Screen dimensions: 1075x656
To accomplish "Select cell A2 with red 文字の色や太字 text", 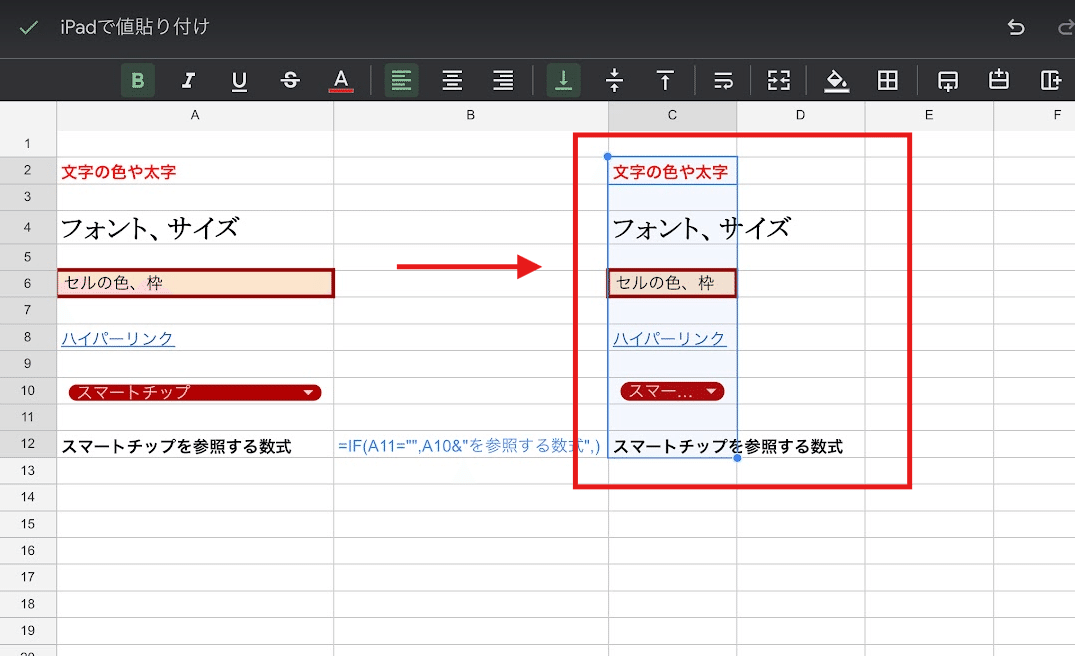I will tap(195, 171).
